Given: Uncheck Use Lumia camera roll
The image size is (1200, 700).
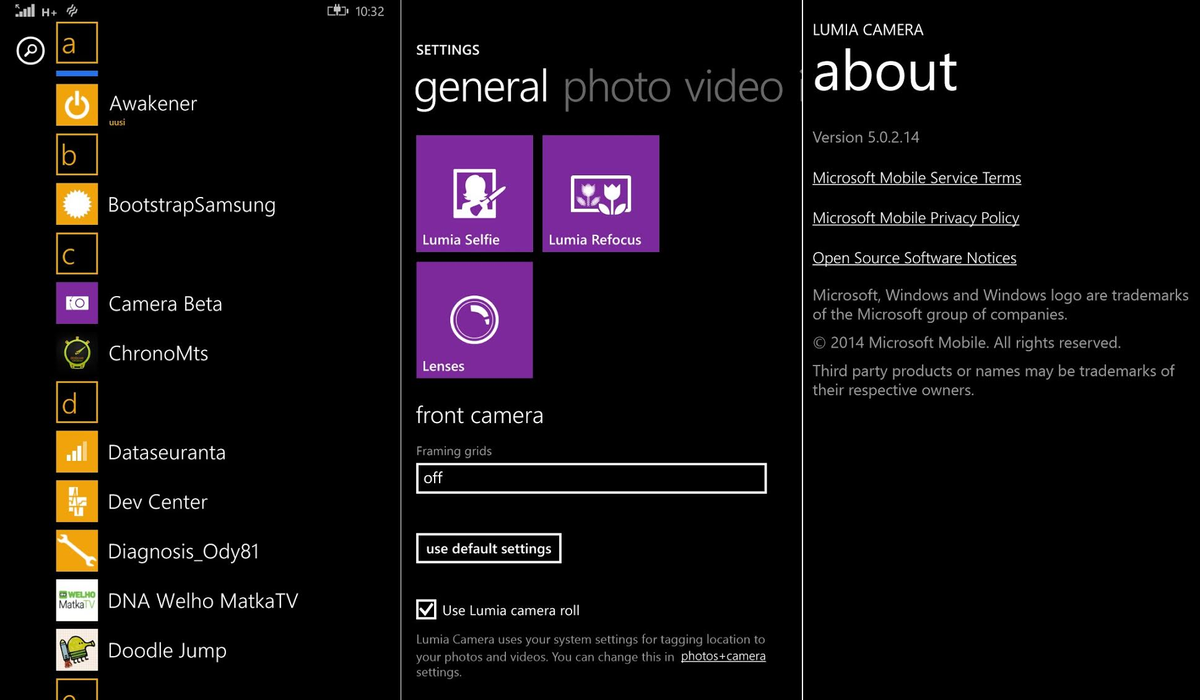Looking at the screenshot, I should coord(427,609).
